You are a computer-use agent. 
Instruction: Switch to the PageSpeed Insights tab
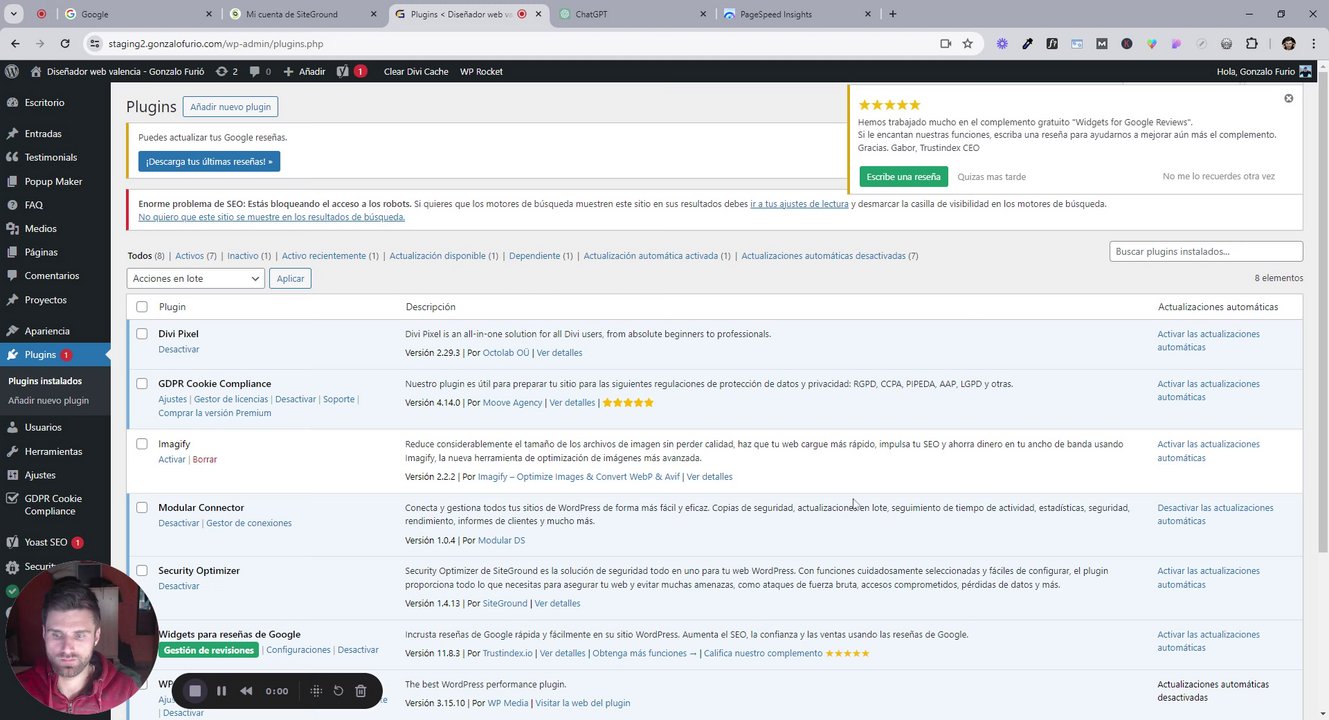click(798, 14)
